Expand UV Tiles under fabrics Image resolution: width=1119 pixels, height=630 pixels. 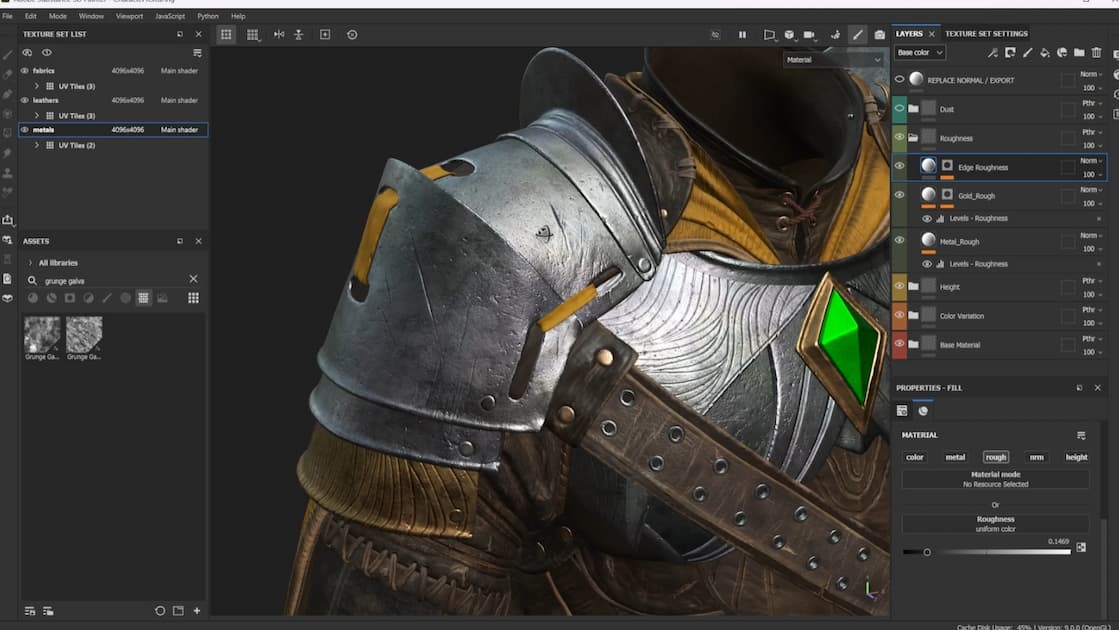tap(37, 86)
